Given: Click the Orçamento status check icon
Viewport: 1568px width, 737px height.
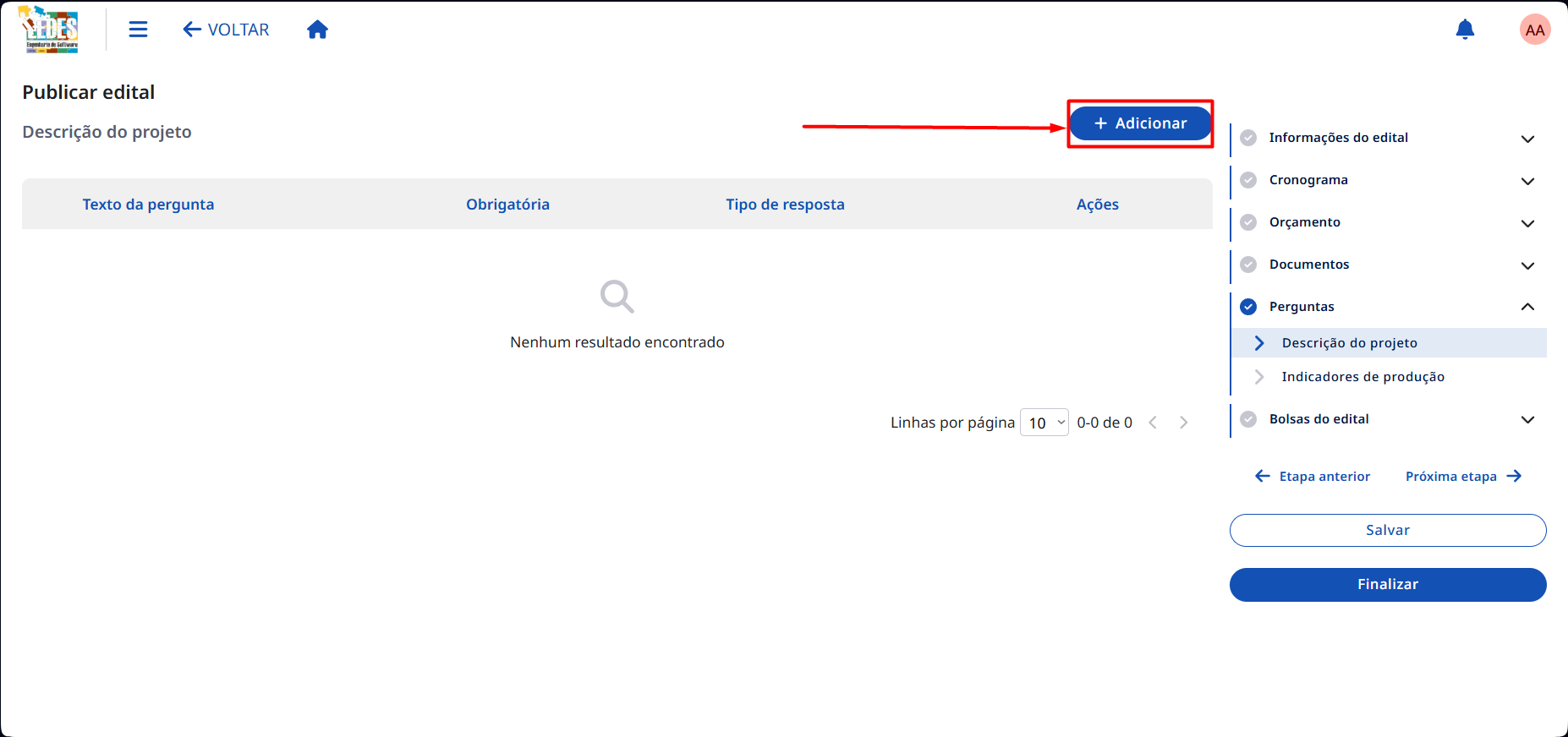Looking at the screenshot, I should [1248, 222].
